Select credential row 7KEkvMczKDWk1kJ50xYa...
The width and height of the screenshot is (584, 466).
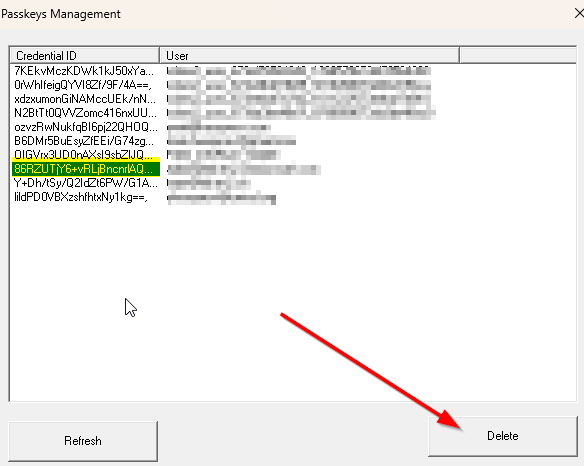coord(84,71)
